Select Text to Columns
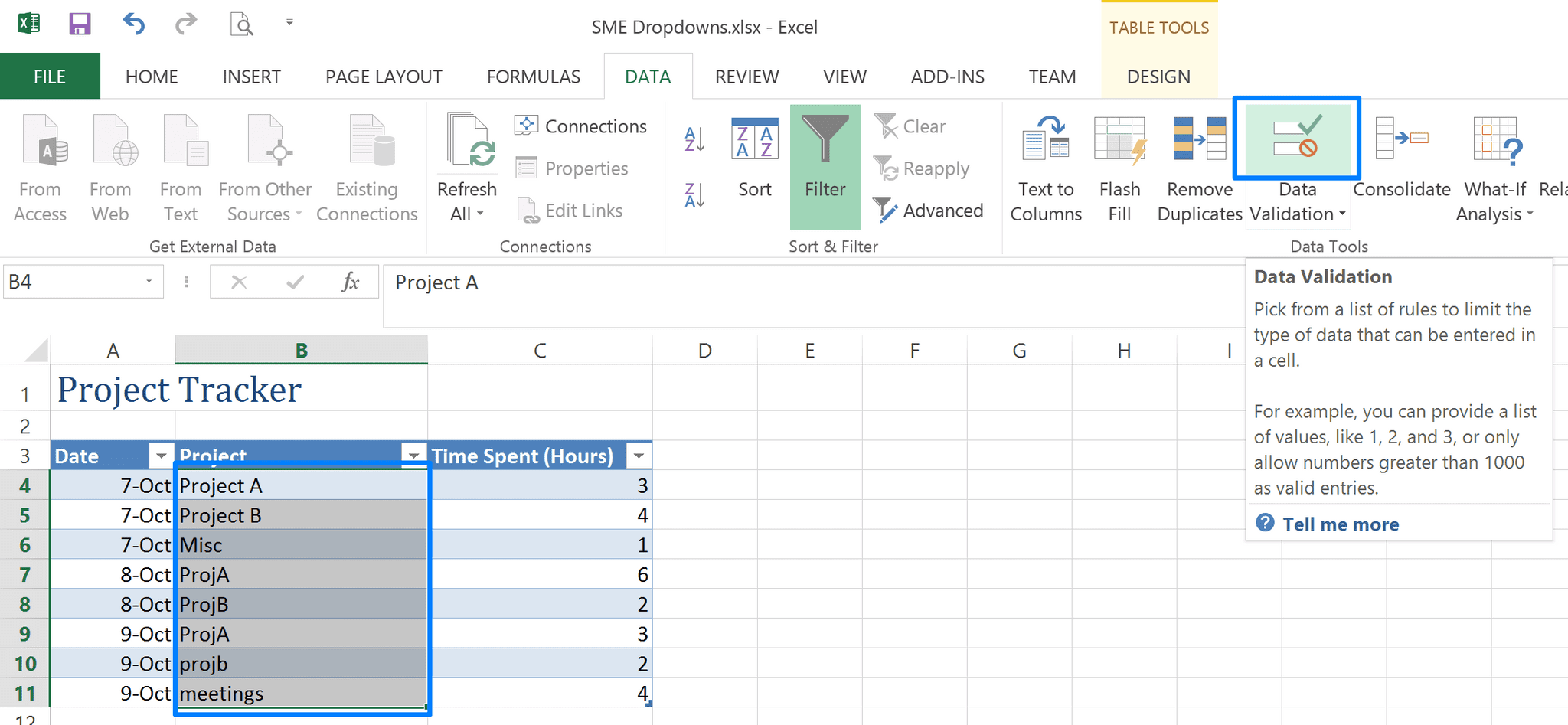This screenshot has width=1568, height=725. coord(1045,165)
